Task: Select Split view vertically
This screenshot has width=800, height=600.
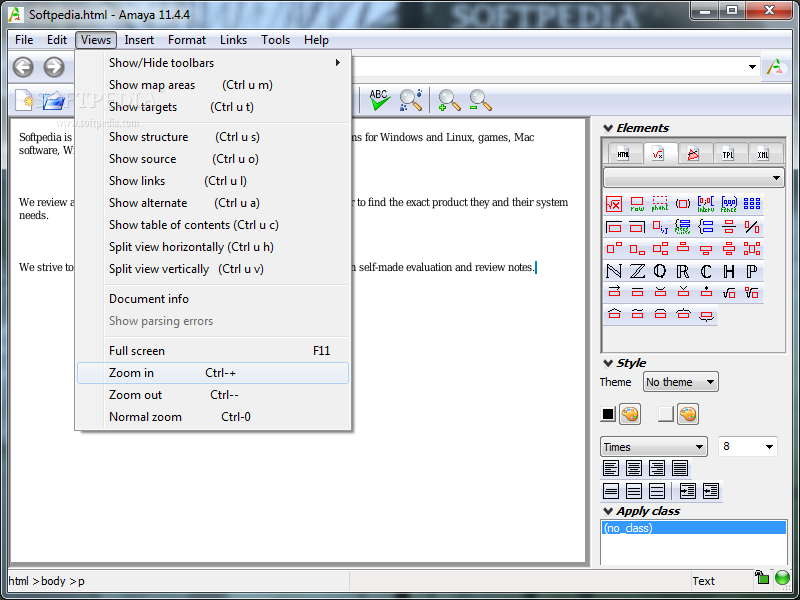Action: click(213, 269)
